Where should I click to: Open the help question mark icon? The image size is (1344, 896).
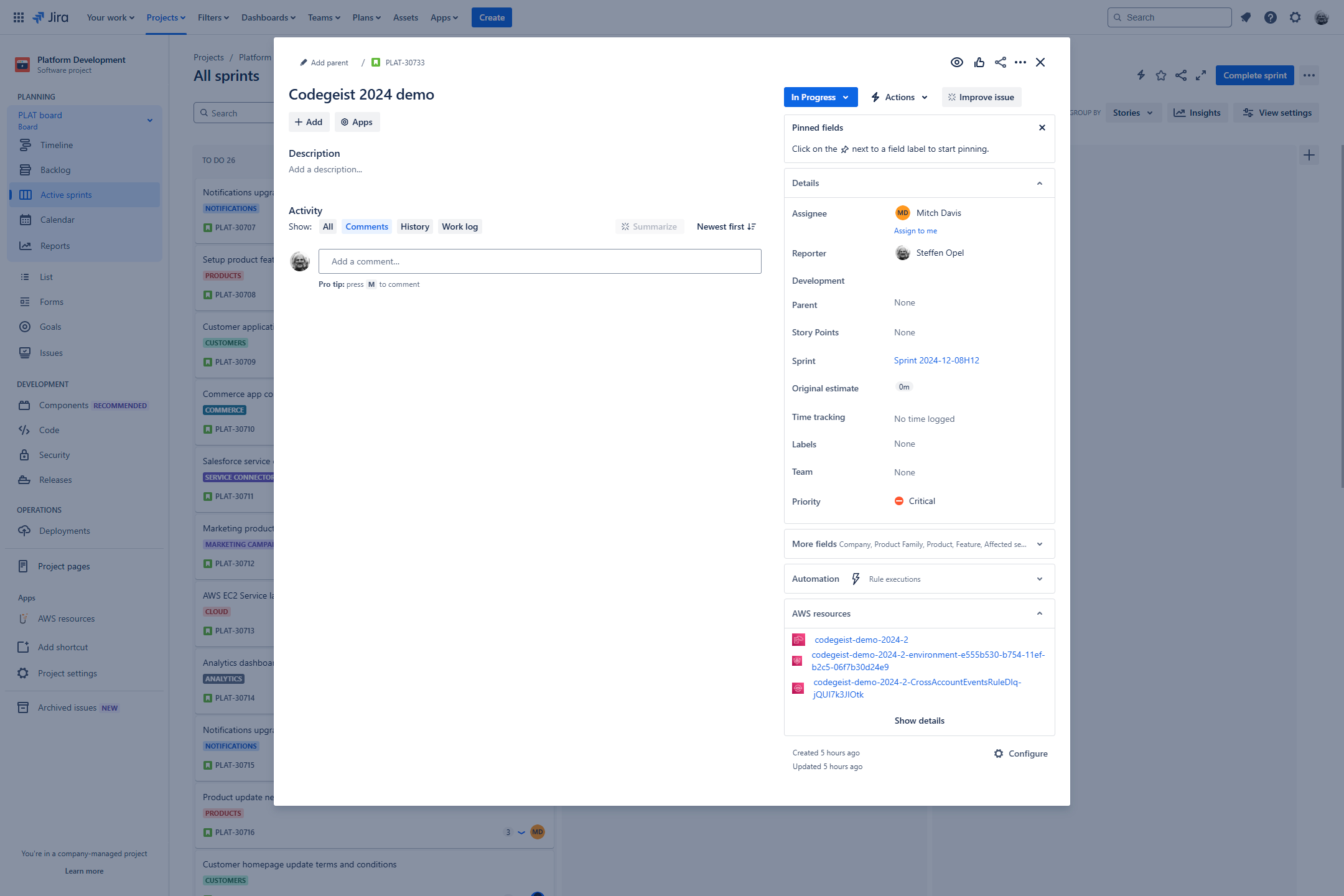1271,17
